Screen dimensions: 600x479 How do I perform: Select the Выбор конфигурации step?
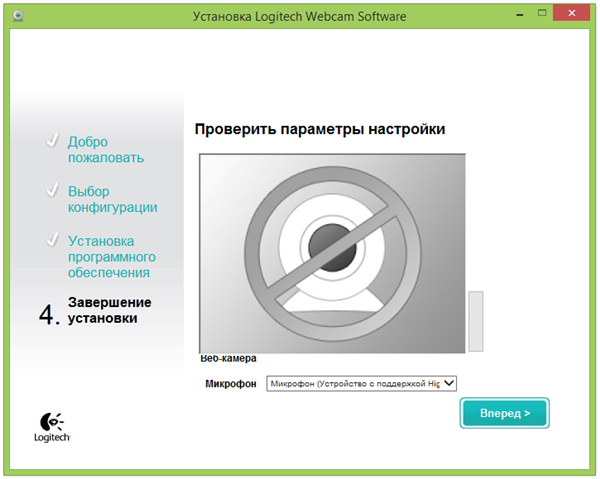112,199
